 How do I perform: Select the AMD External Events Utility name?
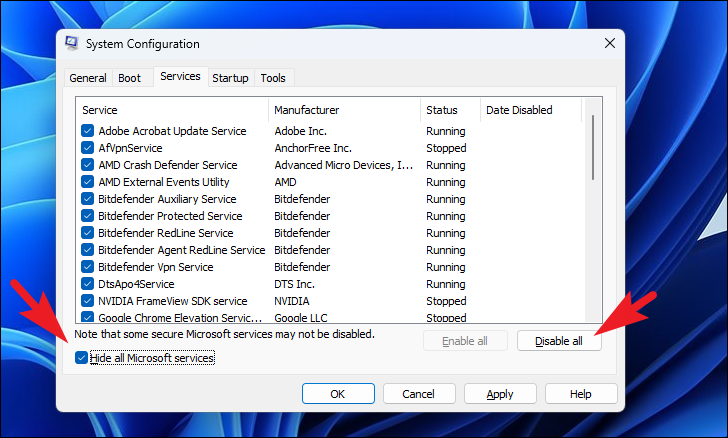tap(164, 182)
